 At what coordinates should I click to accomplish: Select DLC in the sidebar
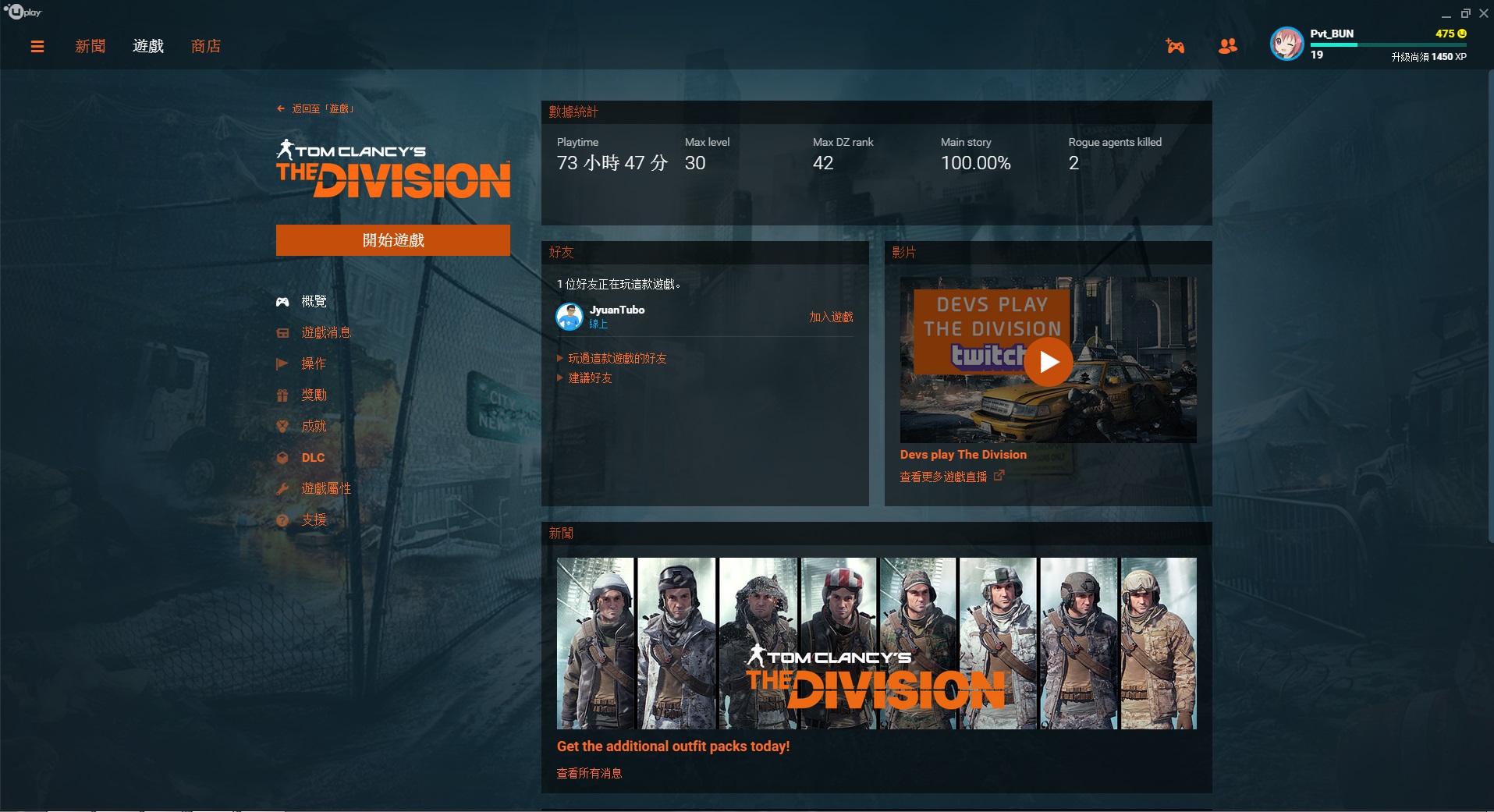pos(313,458)
